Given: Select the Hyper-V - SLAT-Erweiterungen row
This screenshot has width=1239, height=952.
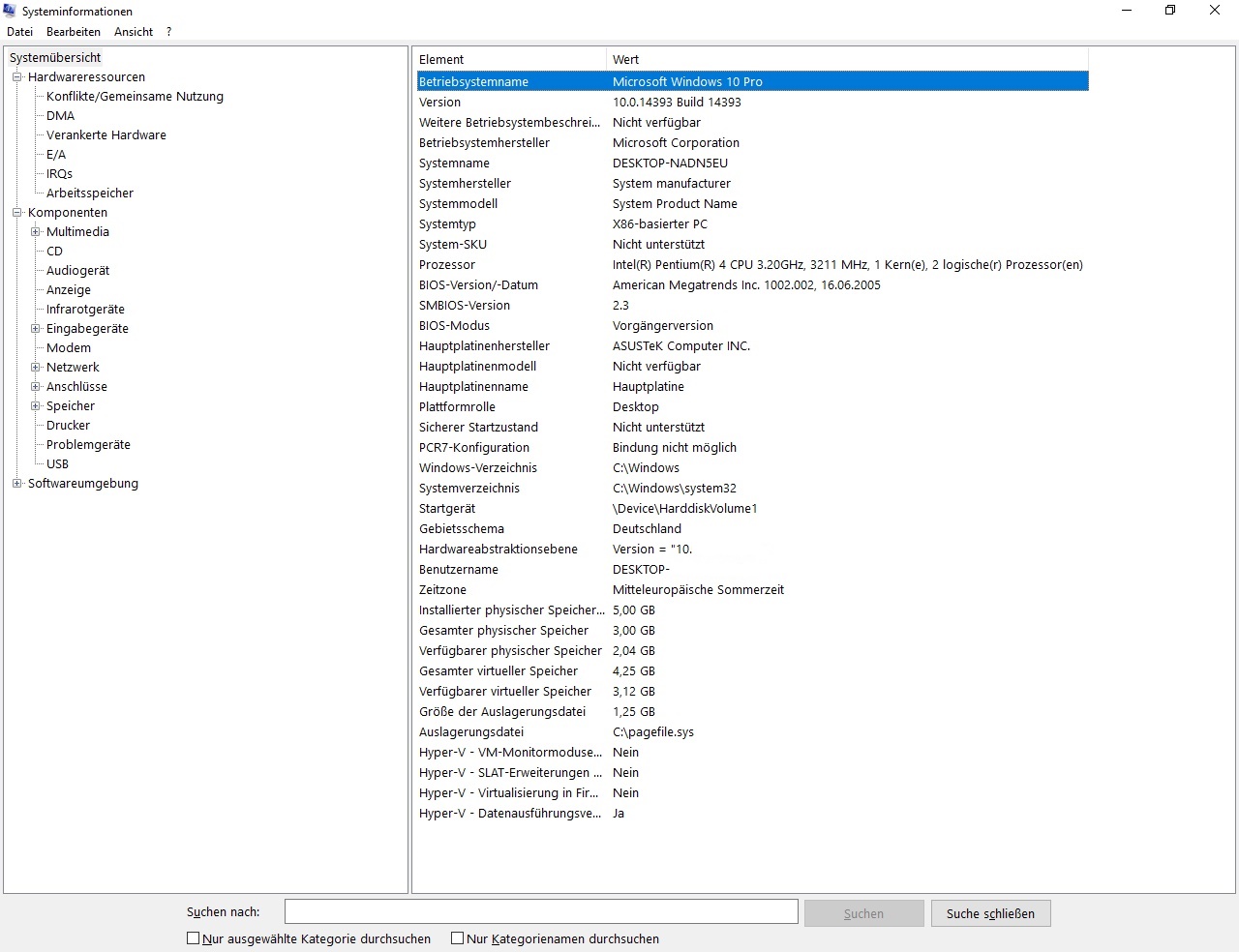Looking at the screenshot, I should tap(752, 772).
